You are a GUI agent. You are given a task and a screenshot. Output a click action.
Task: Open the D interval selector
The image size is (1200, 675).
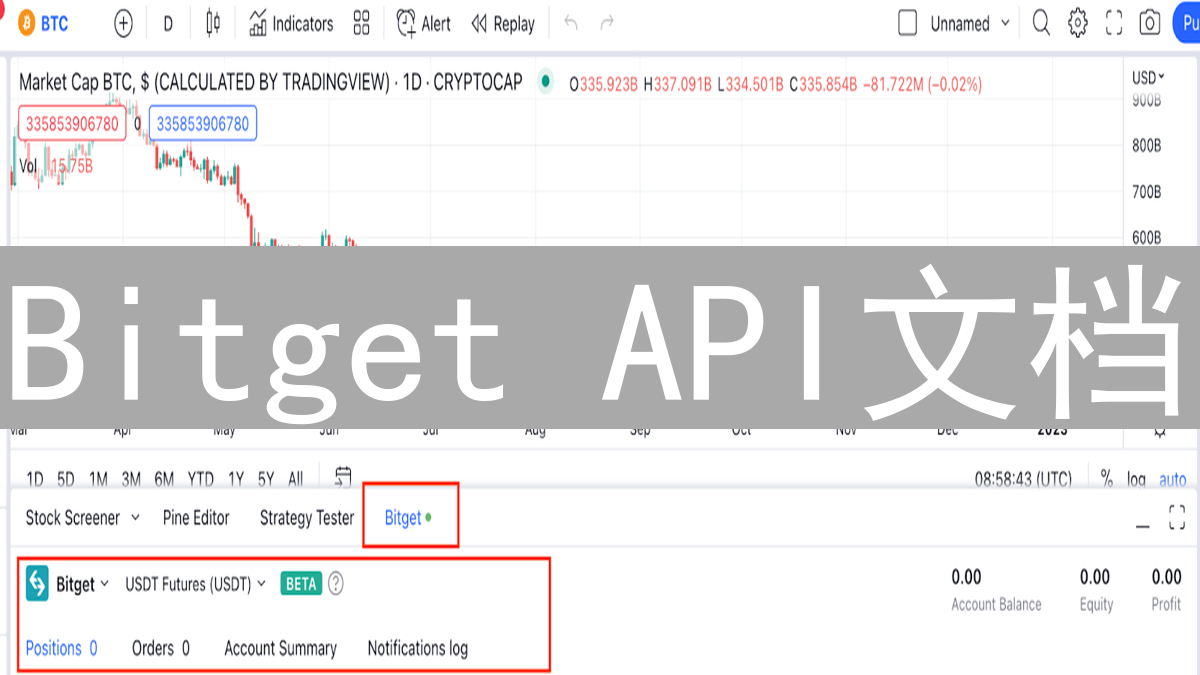[x=168, y=23]
